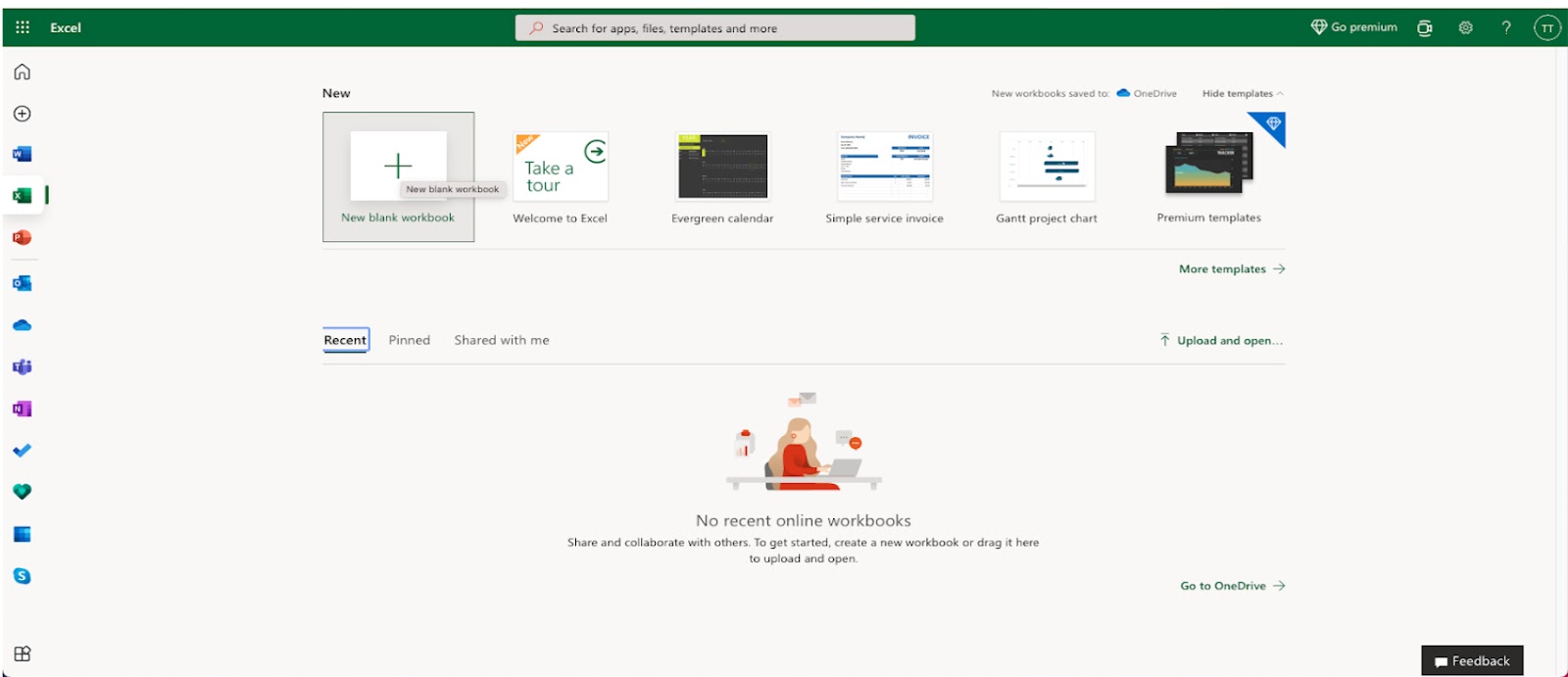The height and width of the screenshot is (677, 1568).
Task: Open OneNote from the left sidebar
Action: point(22,409)
